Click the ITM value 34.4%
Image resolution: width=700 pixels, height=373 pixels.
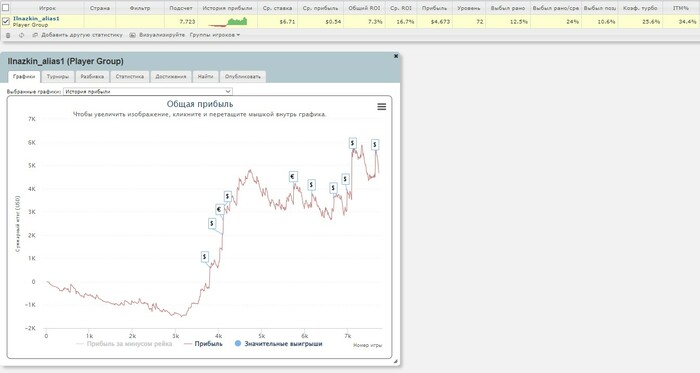[x=687, y=21]
